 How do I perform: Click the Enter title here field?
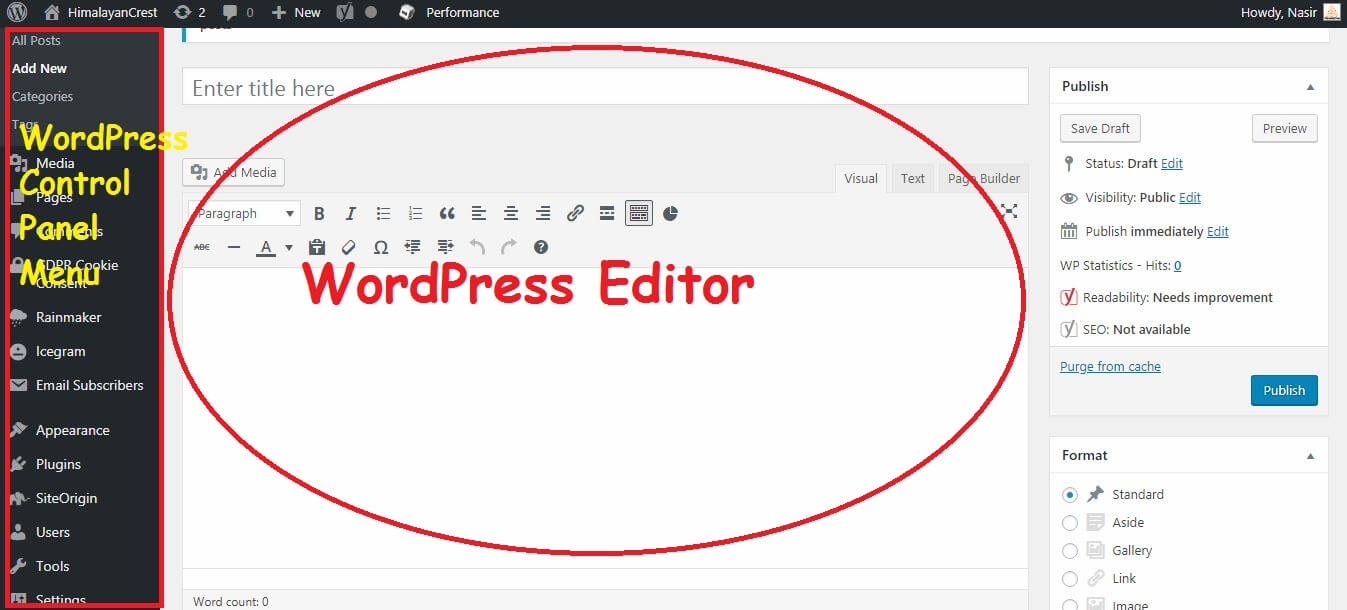[604, 88]
